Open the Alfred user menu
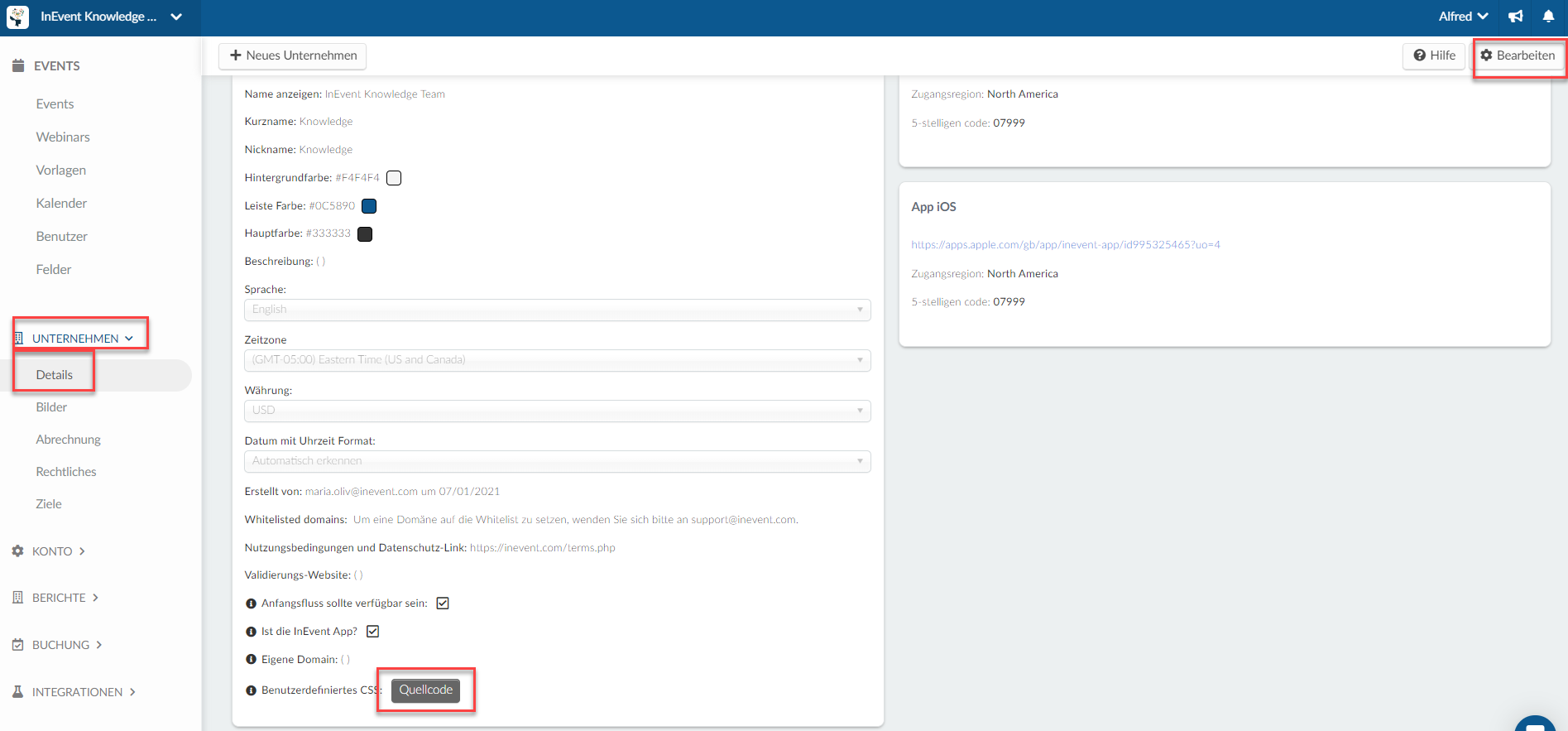The height and width of the screenshot is (731, 1568). coord(1463,17)
